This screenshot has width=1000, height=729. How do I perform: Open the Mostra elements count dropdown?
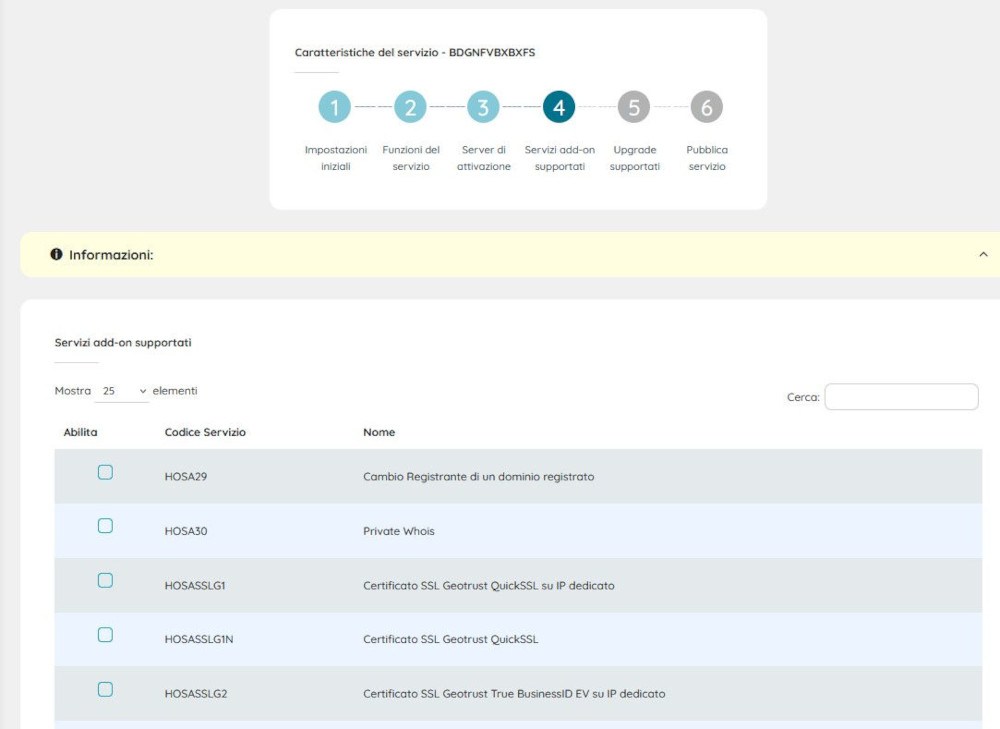tap(122, 392)
